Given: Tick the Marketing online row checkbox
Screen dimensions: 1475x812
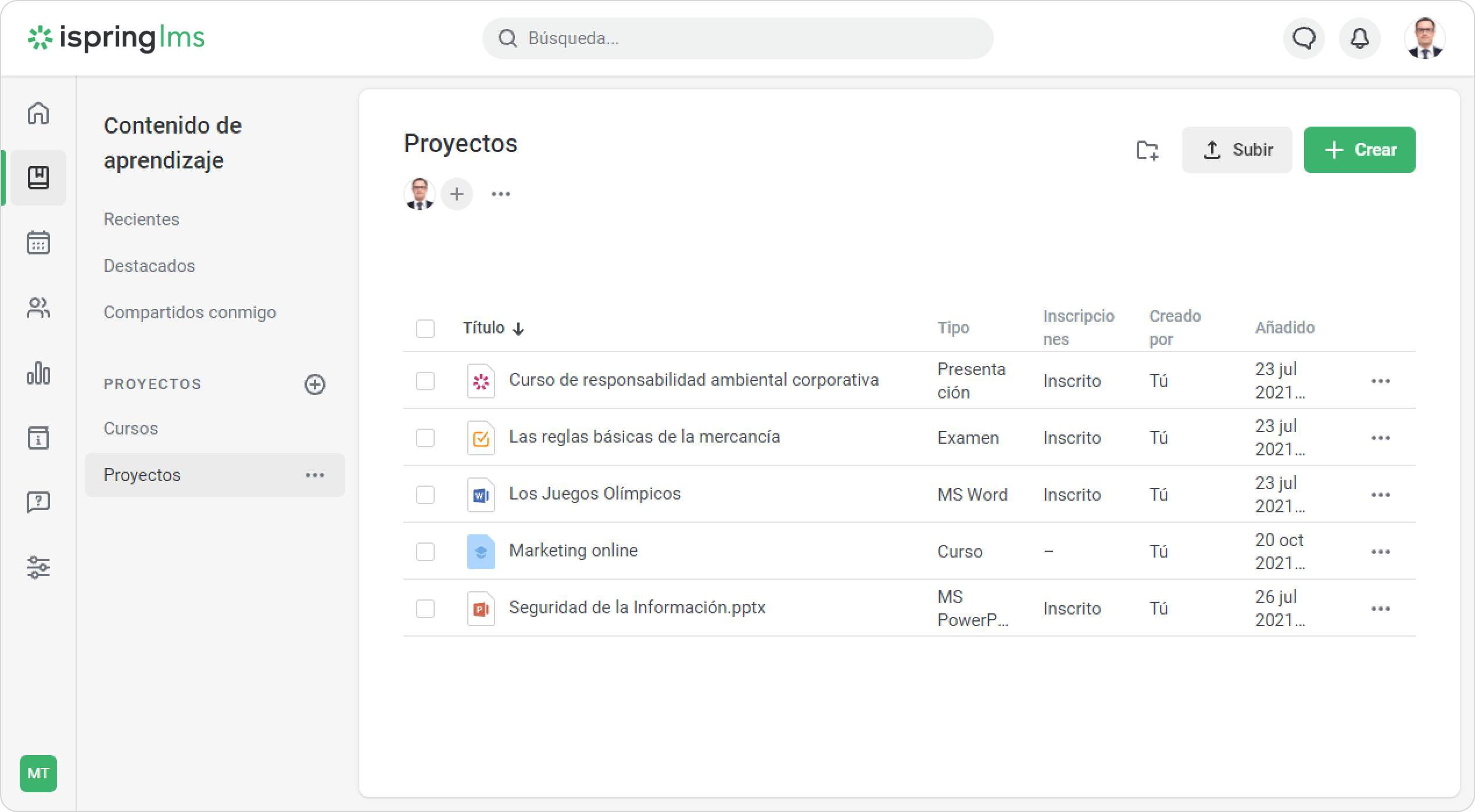Looking at the screenshot, I should 425,552.
